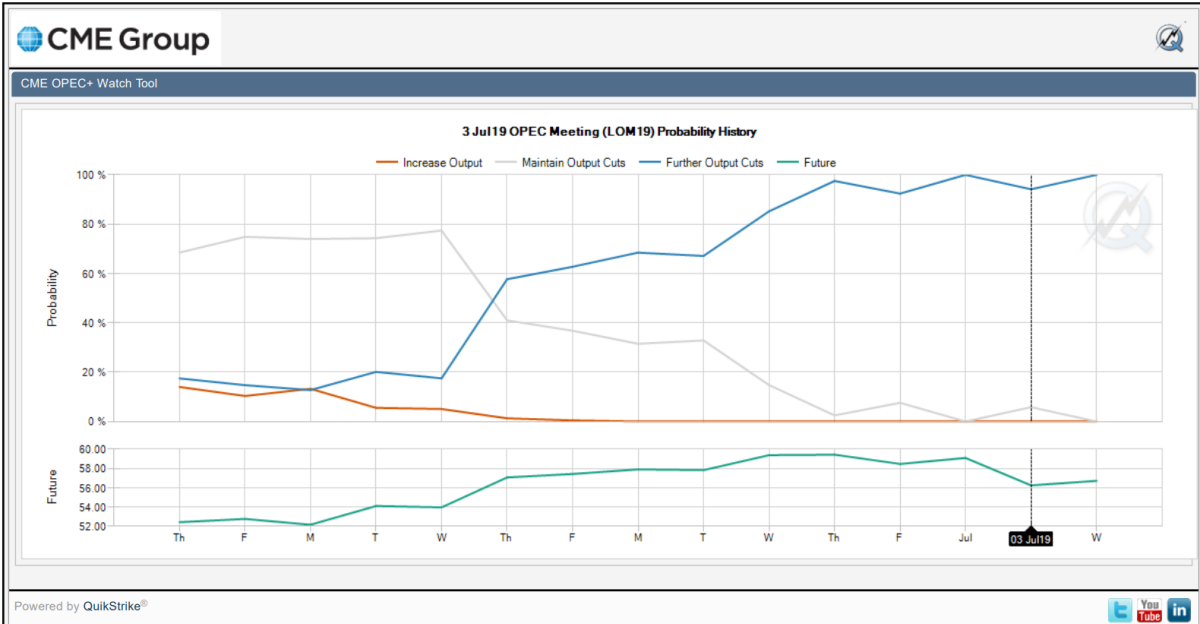Open the Twitter share icon
Screen dimensions: 1200x624
(1121, 608)
